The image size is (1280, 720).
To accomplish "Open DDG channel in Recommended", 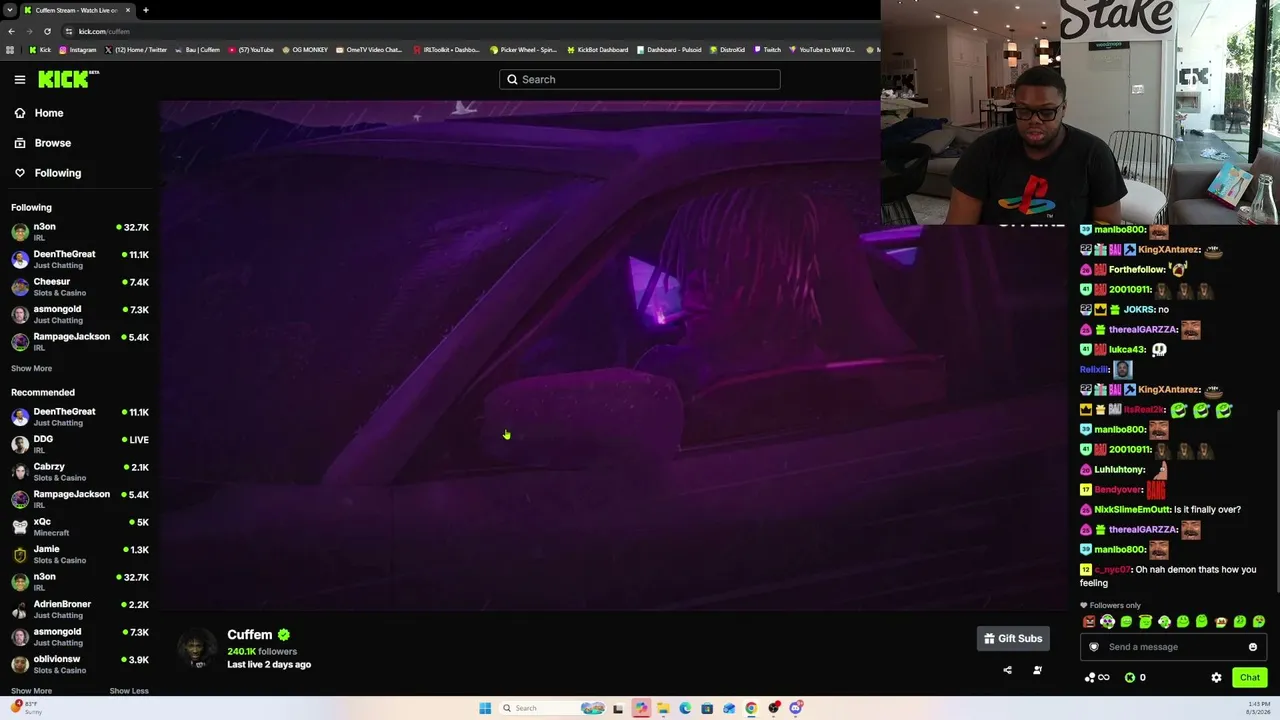I will tap(80, 444).
